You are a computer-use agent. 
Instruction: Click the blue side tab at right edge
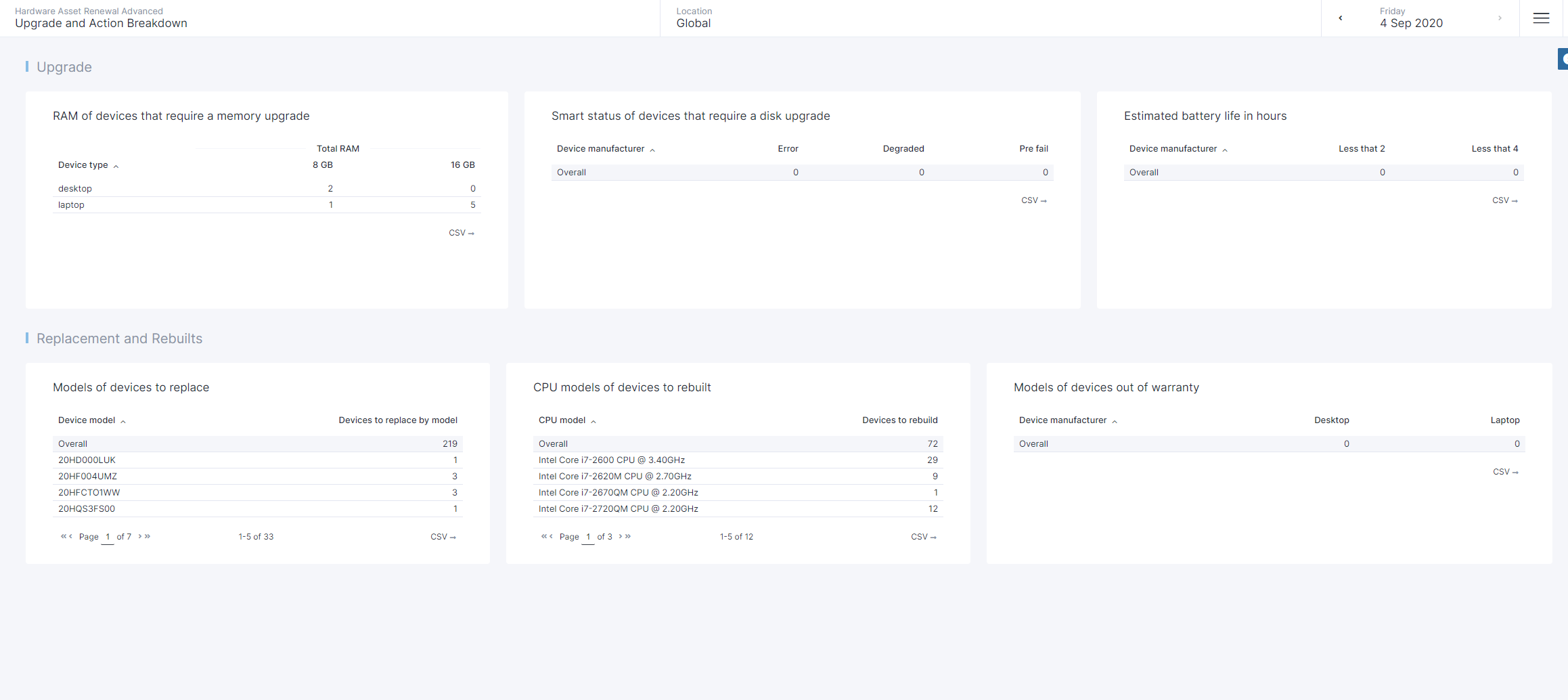click(1563, 59)
